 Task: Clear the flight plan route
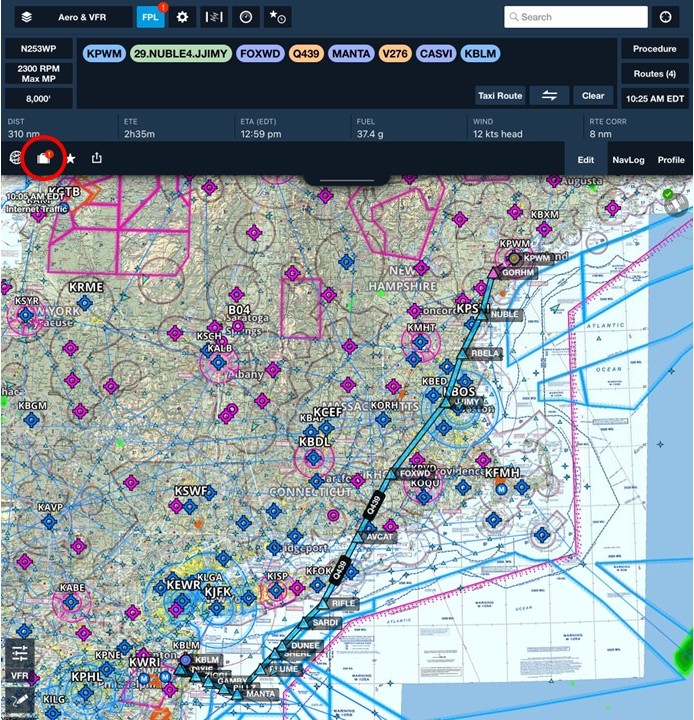click(x=593, y=96)
